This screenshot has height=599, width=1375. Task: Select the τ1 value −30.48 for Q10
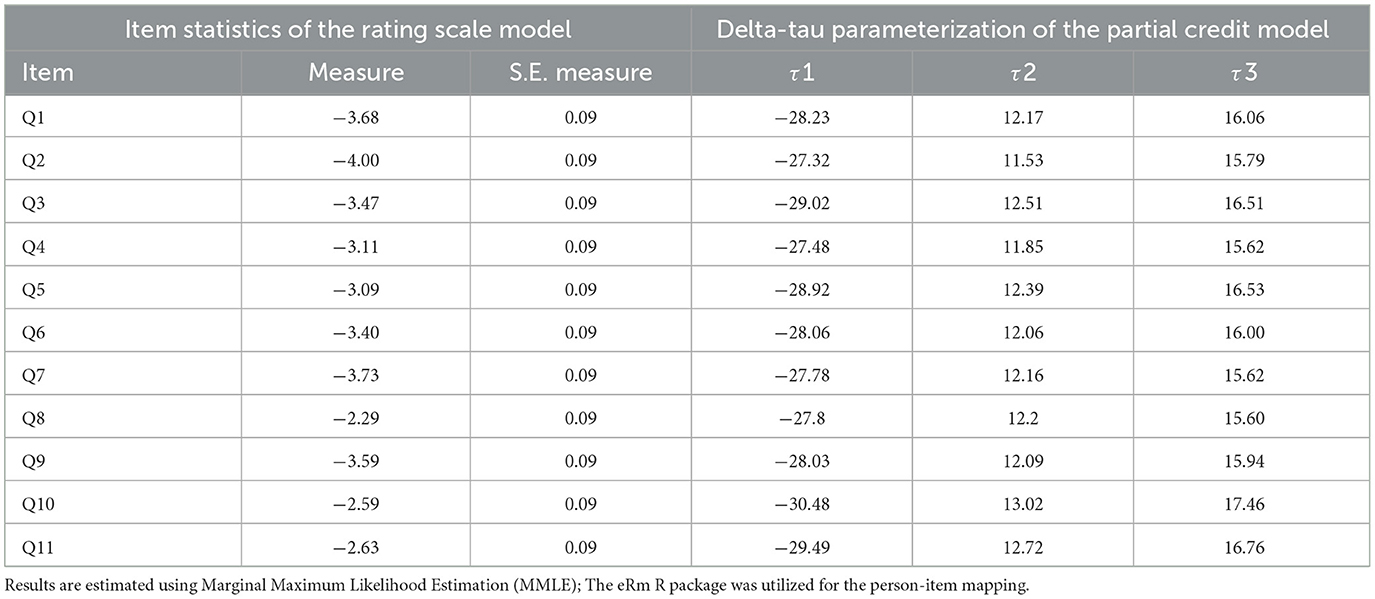(802, 503)
